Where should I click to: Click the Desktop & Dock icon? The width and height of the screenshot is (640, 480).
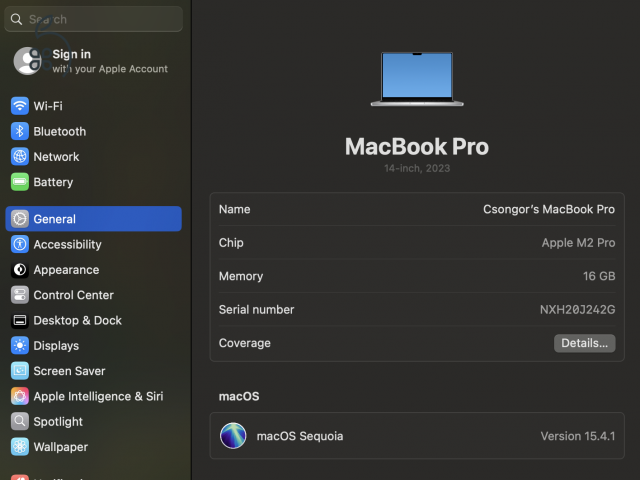click(20, 320)
